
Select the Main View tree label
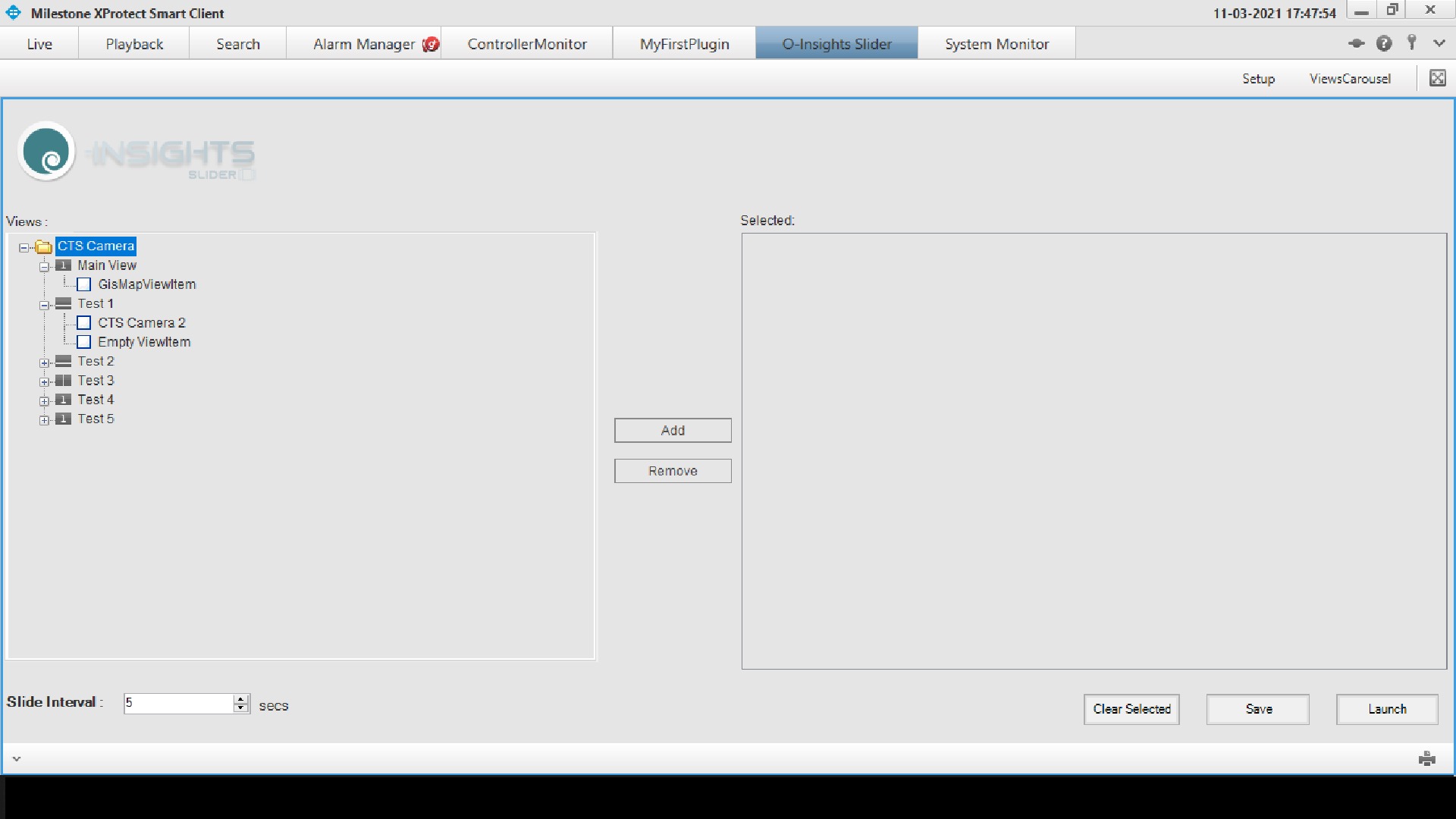coord(107,265)
